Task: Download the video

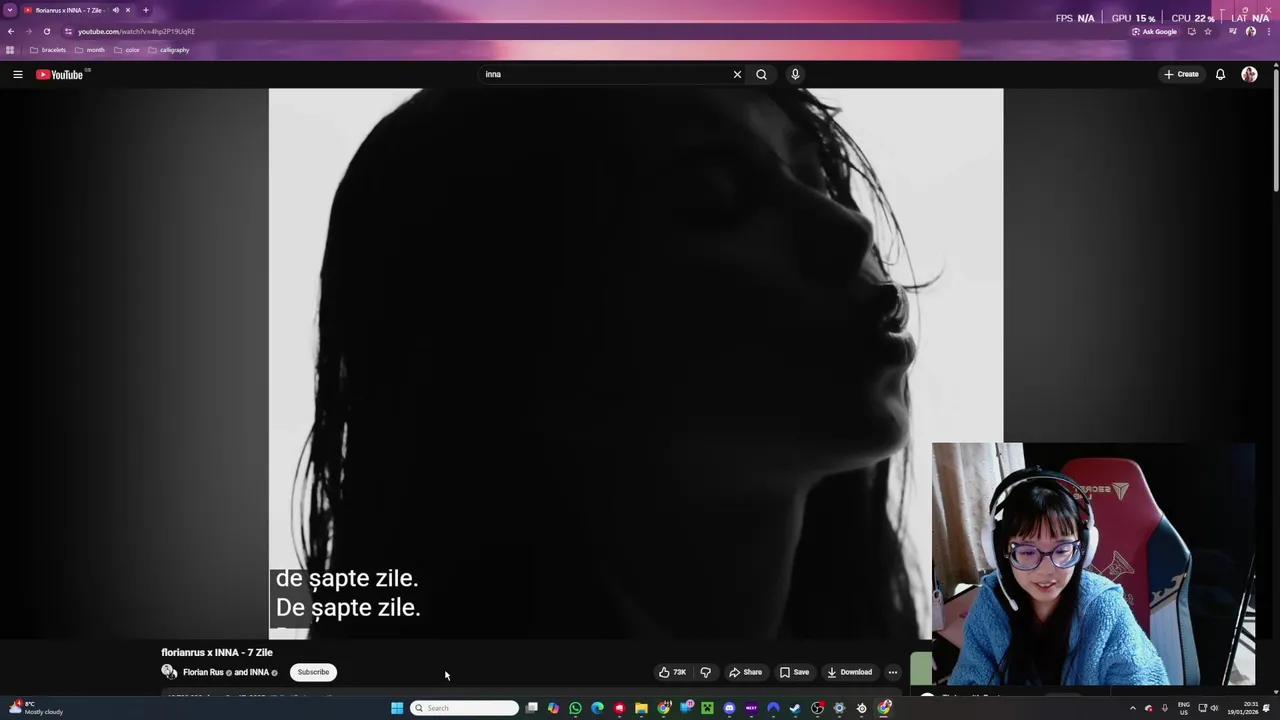Action: click(850, 672)
